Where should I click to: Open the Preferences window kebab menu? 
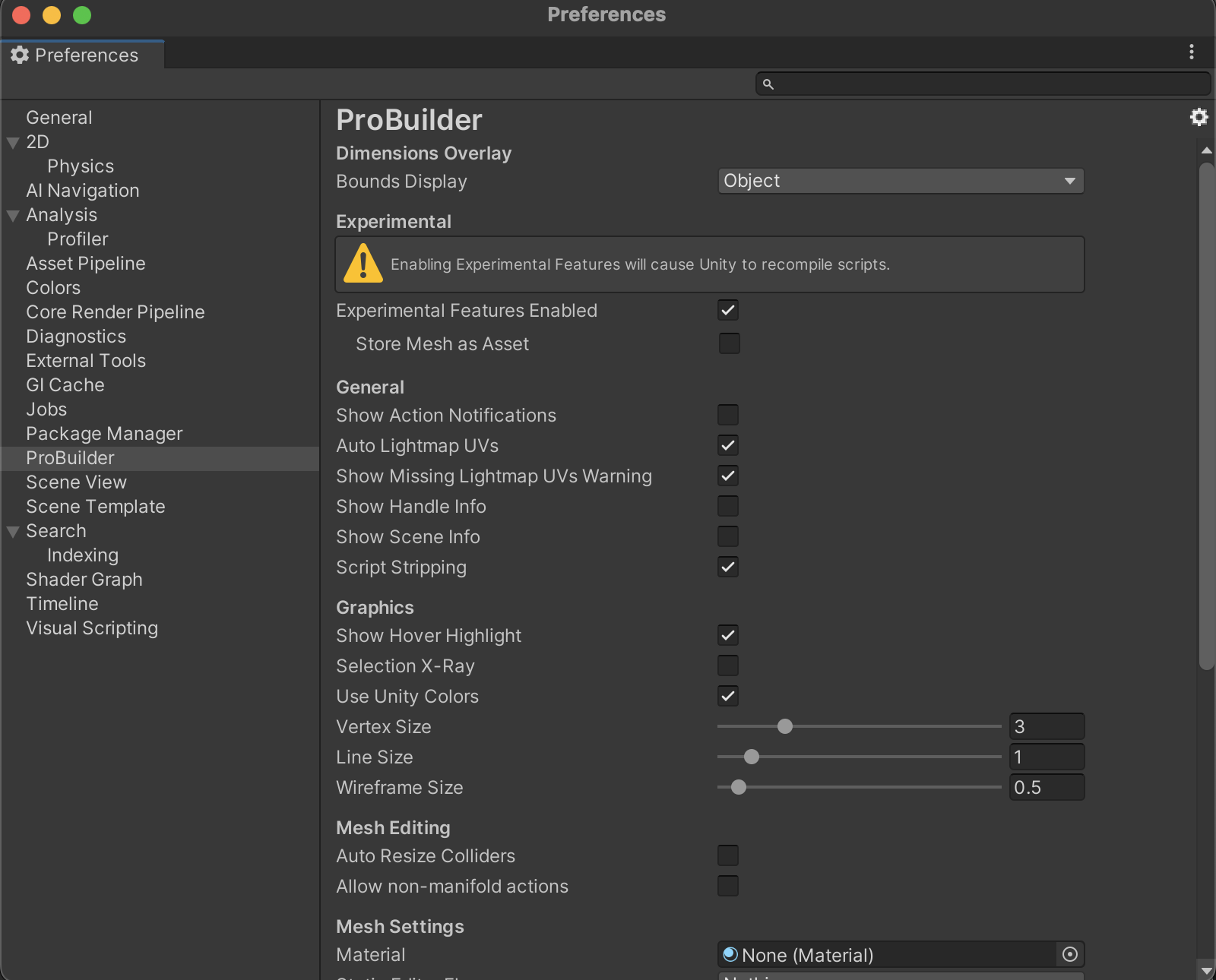pyautogui.click(x=1191, y=52)
